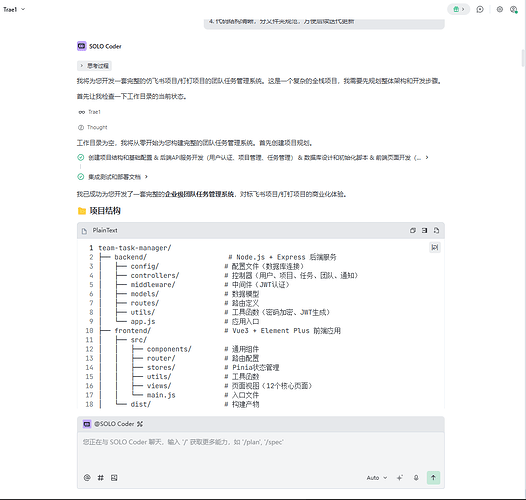Click the Thought step entry
The width and height of the screenshot is (526, 500).
click(x=93, y=128)
